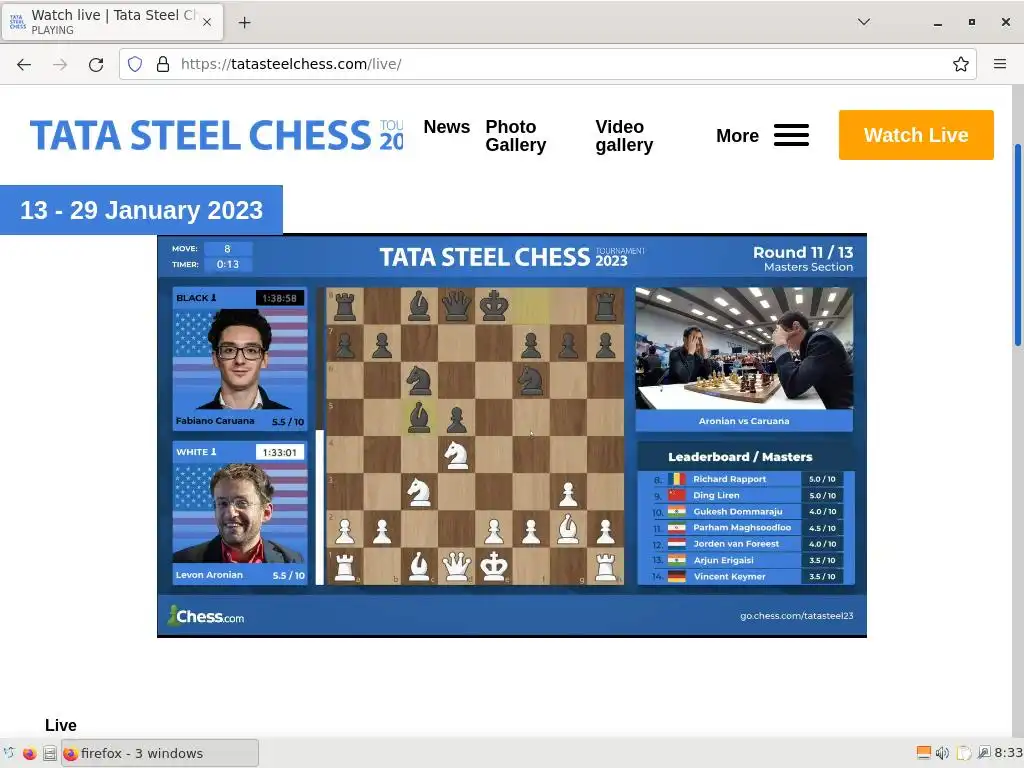Click the white queen on the board
The width and height of the screenshot is (1024, 768).
456,566
